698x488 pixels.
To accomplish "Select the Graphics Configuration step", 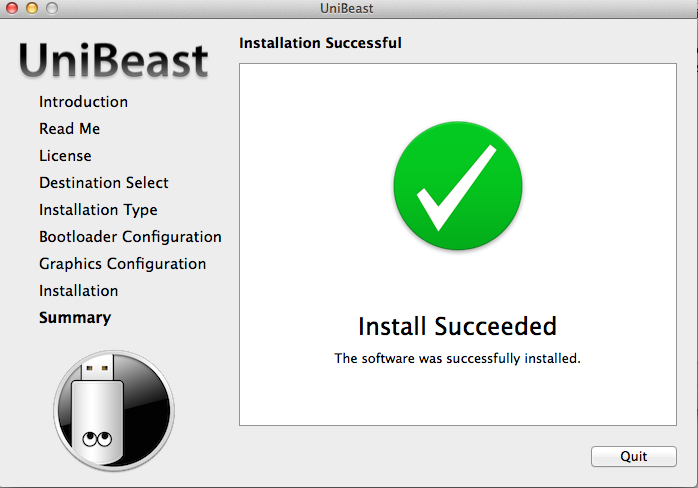I will [122, 264].
